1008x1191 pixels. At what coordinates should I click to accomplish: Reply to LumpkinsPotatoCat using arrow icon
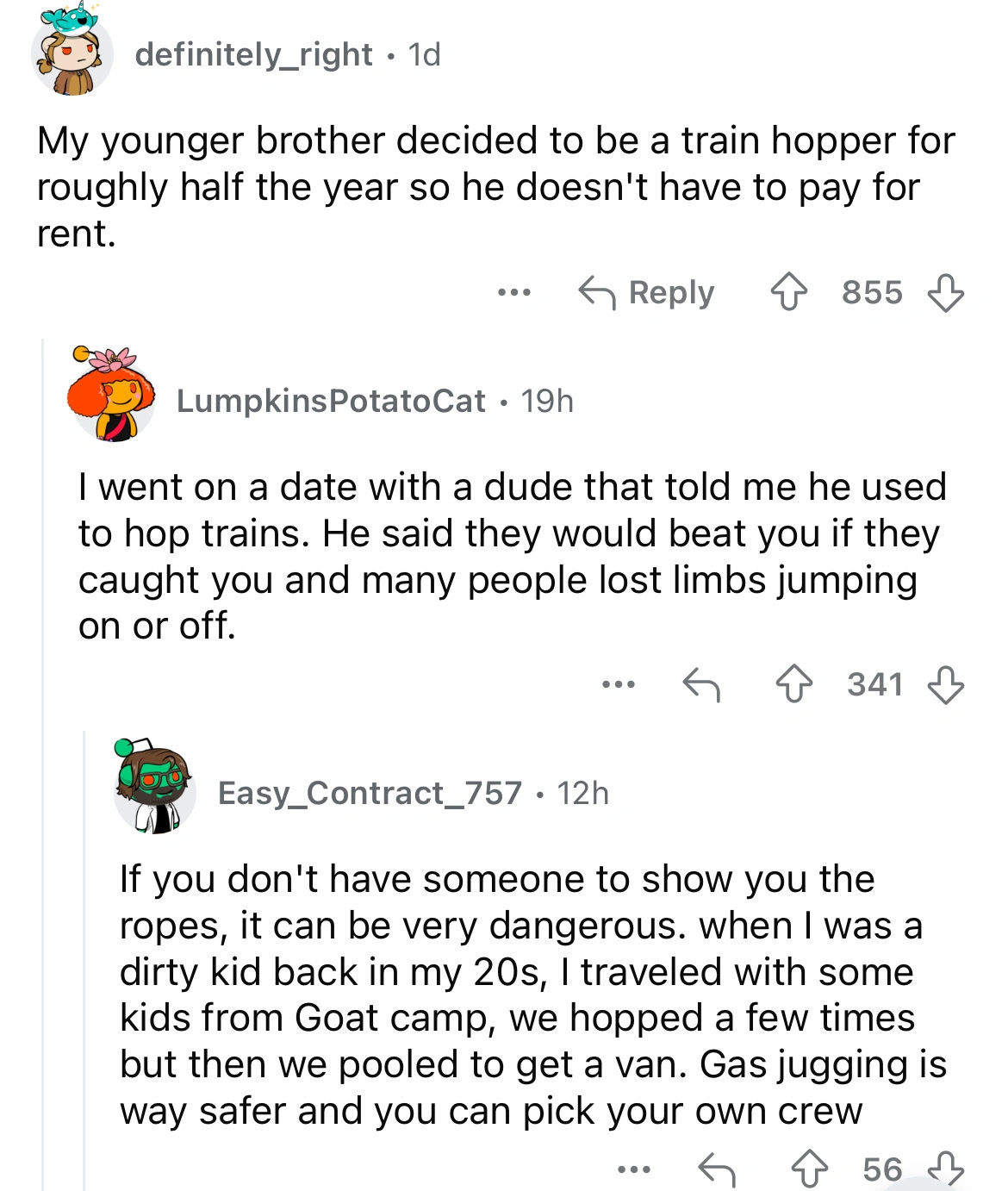click(701, 685)
